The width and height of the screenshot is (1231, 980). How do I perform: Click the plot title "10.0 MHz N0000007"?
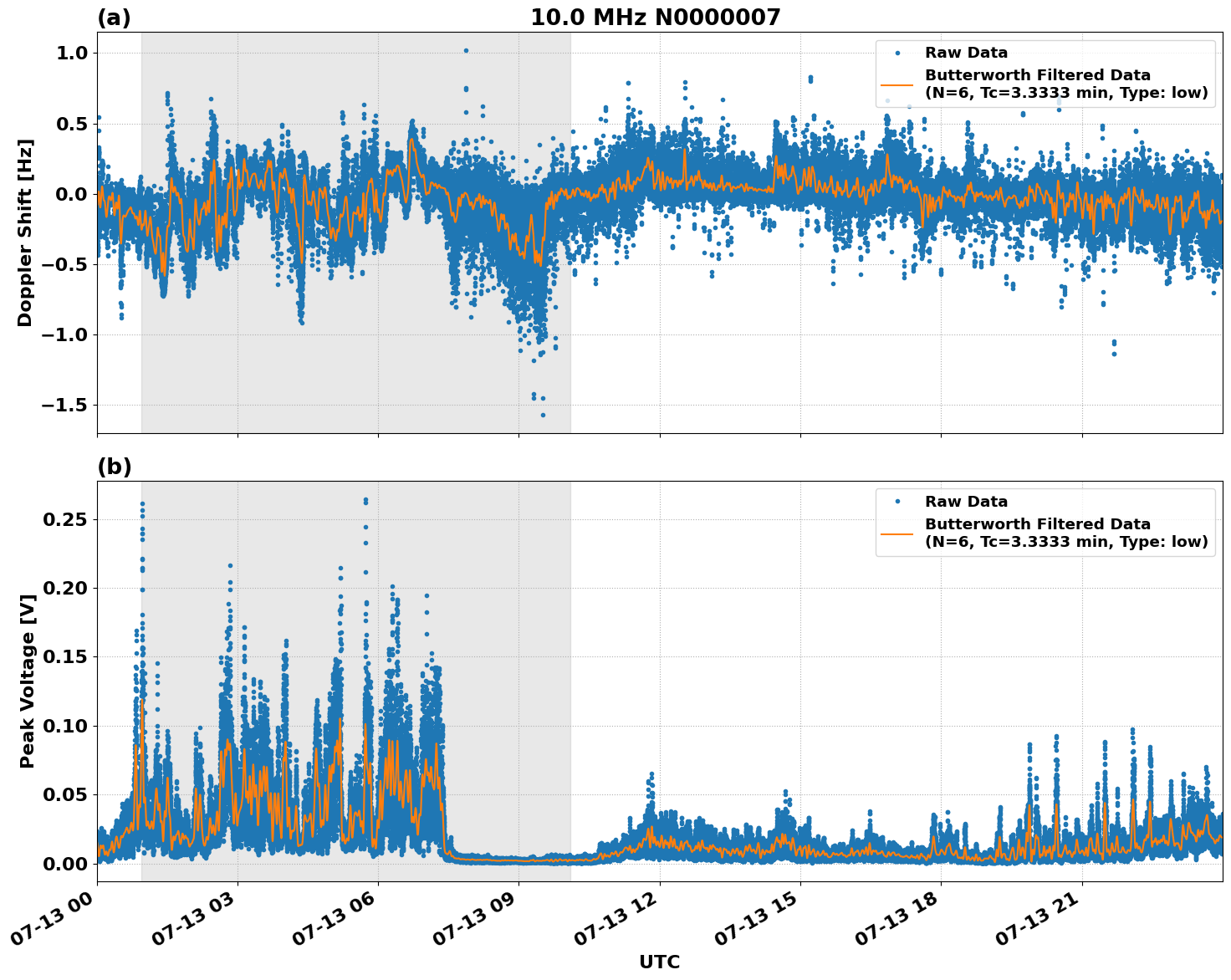[655, 18]
